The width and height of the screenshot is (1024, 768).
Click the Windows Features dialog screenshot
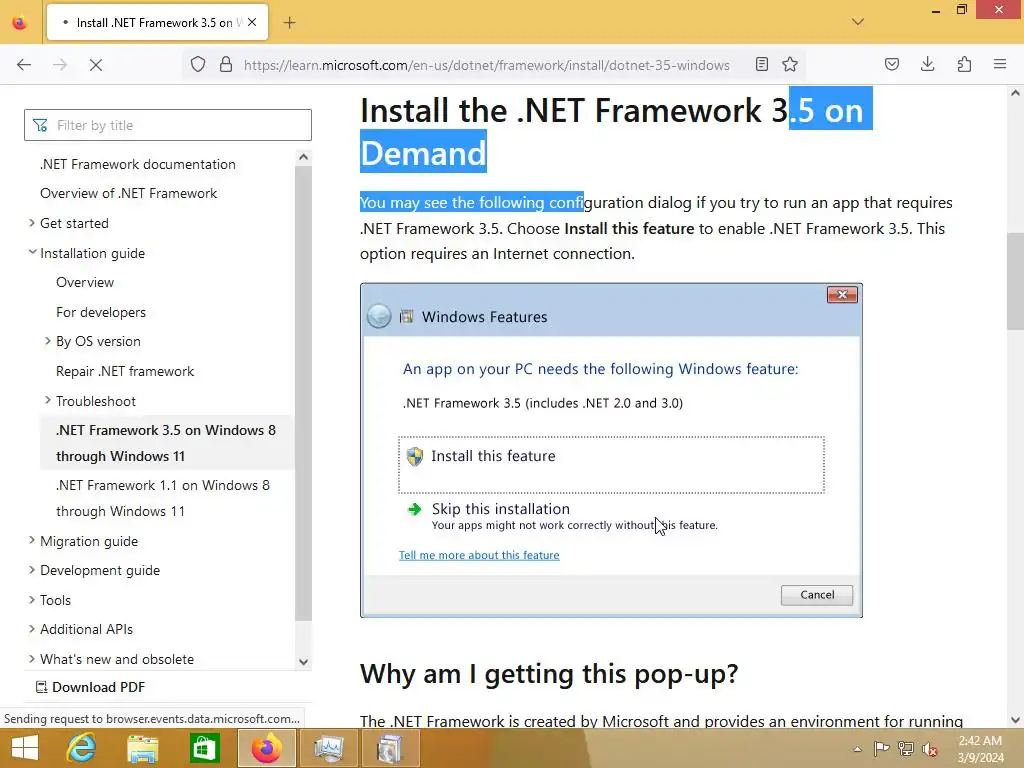[x=611, y=450]
